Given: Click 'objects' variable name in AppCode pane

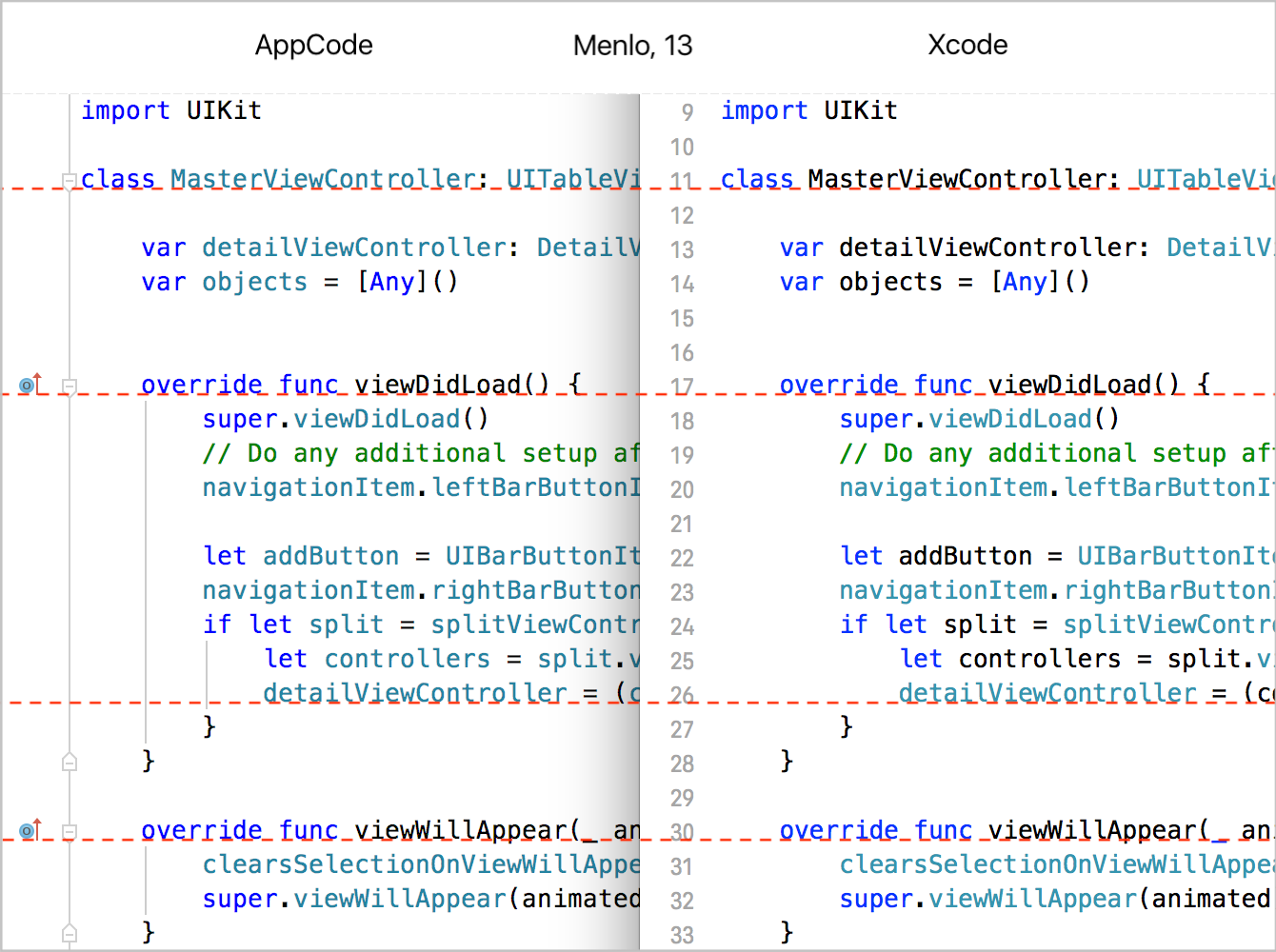Looking at the screenshot, I should click(254, 282).
